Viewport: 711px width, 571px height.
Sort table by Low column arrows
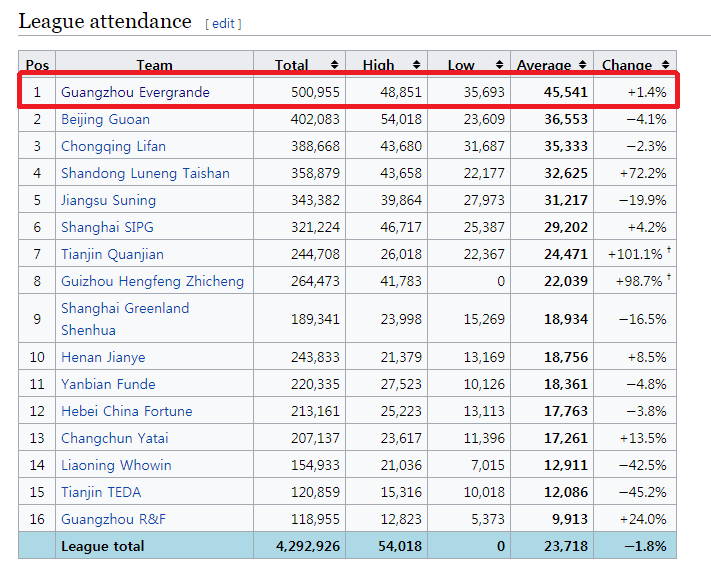[x=499, y=65]
